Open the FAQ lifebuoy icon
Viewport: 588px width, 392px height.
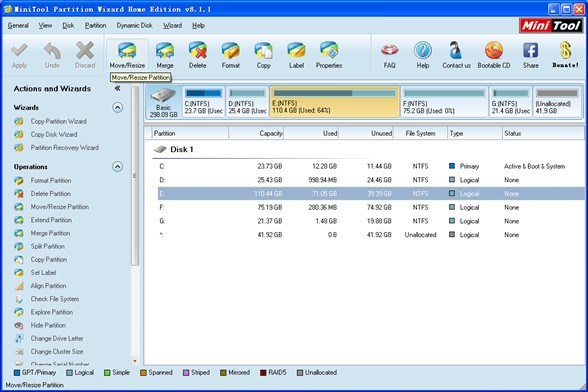pos(390,50)
